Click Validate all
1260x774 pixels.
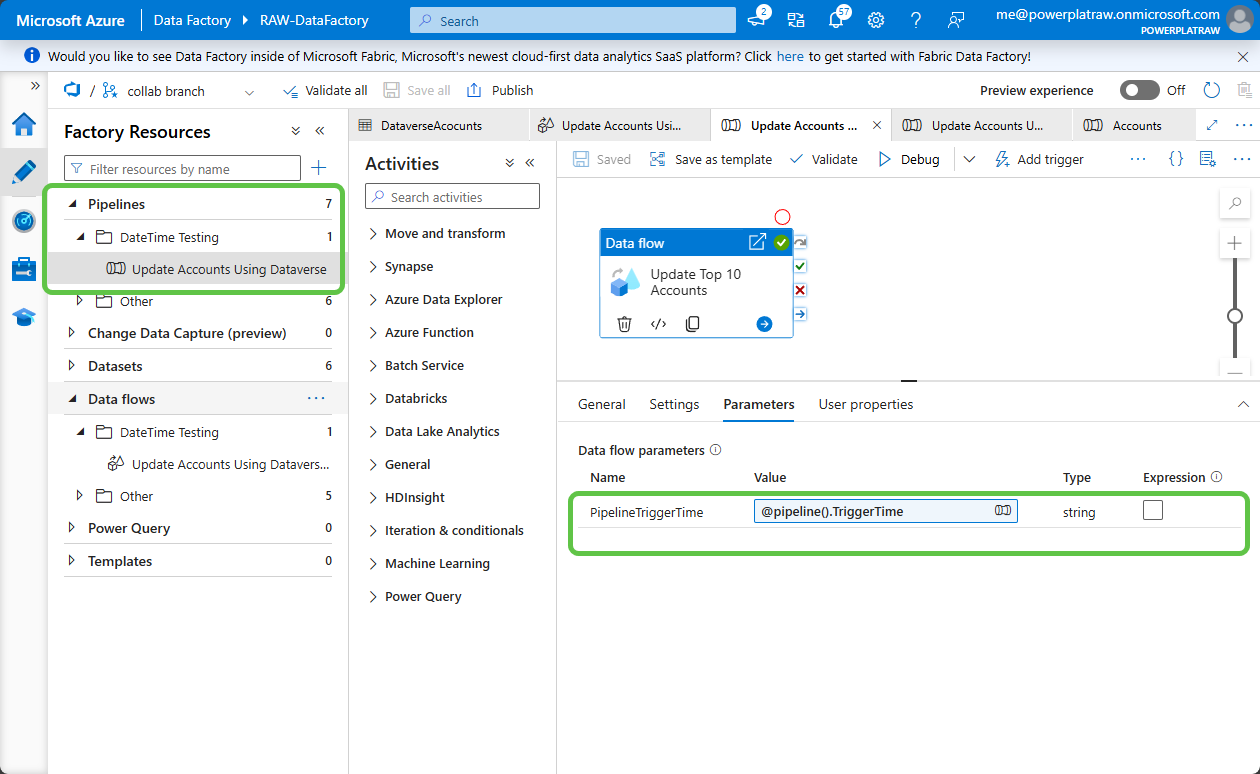coord(325,90)
